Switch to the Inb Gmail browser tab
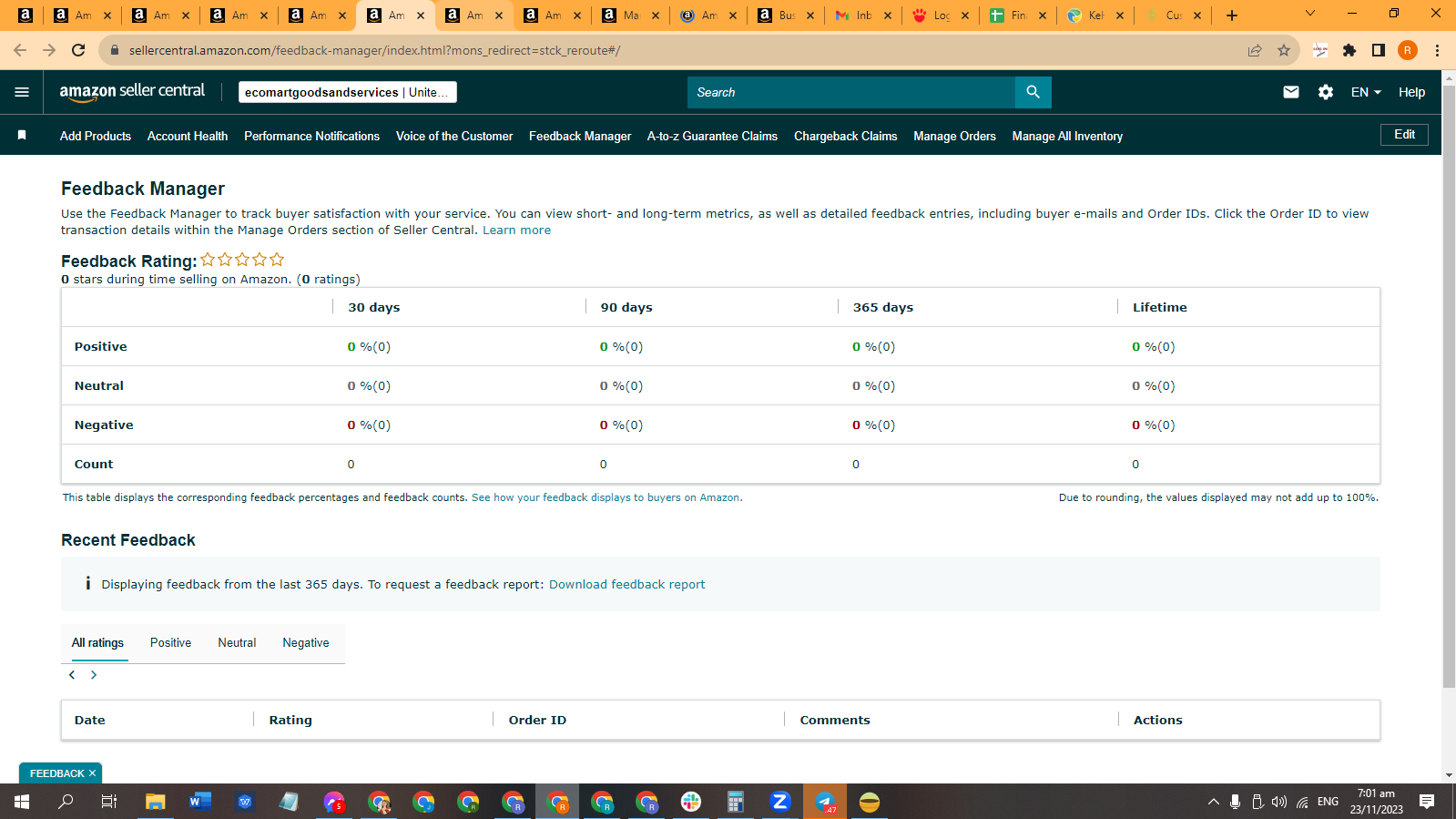Image resolution: width=1456 pixels, height=819 pixels. click(x=863, y=15)
